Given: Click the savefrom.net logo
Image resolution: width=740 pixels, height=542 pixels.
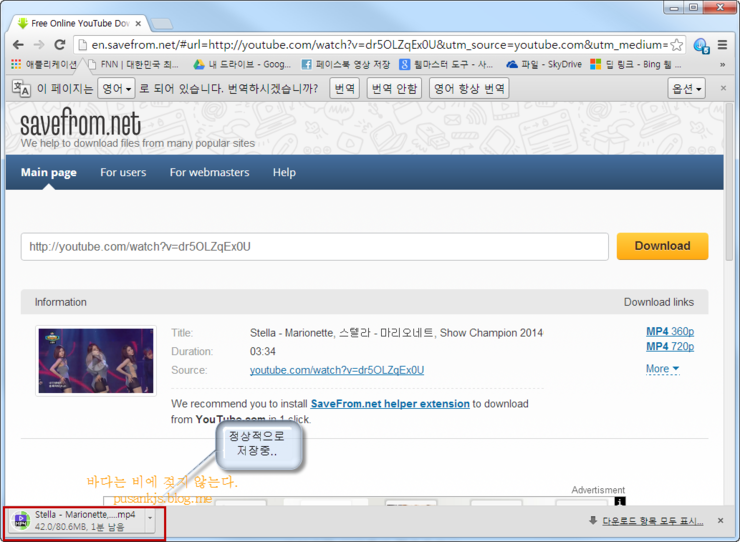Looking at the screenshot, I should (x=80, y=123).
